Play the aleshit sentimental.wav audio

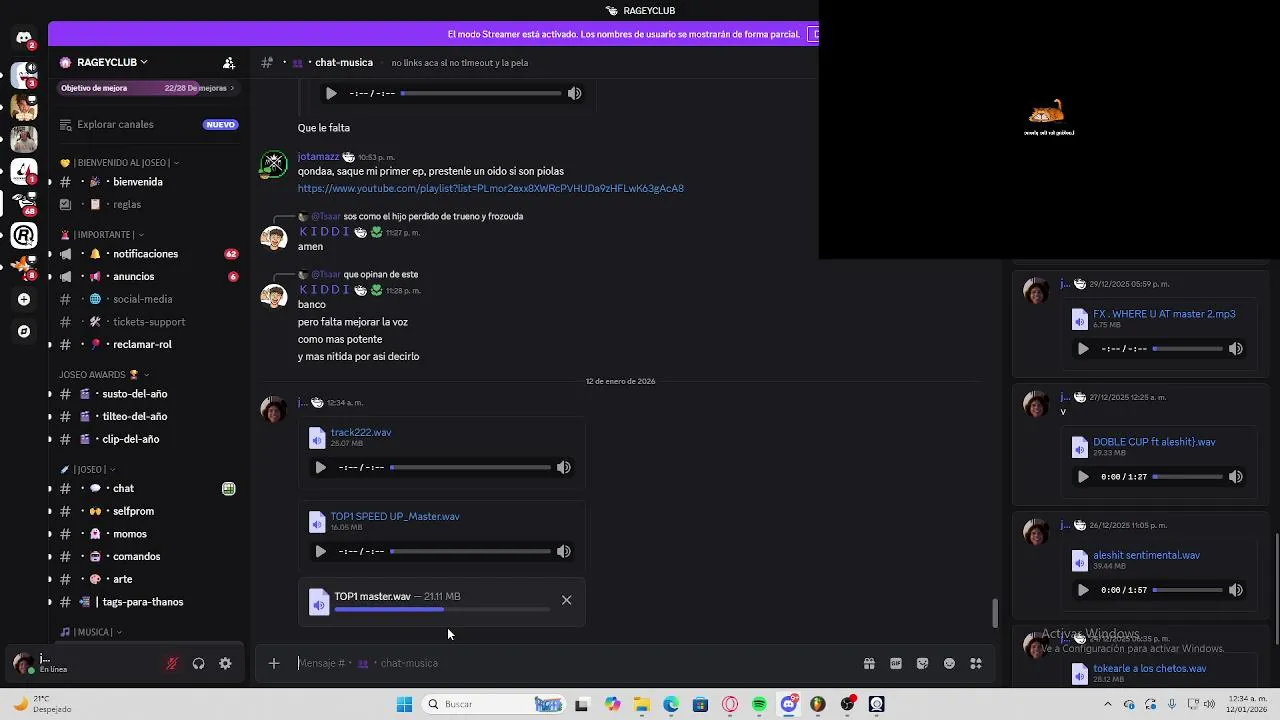[x=1083, y=590]
